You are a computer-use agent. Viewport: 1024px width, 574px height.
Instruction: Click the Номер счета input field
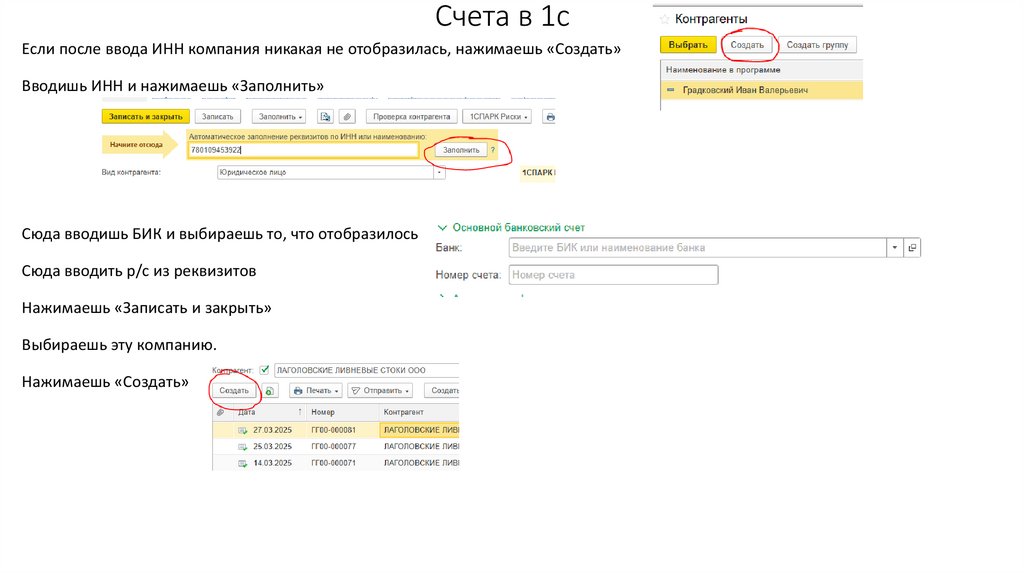pyautogui.click(x=613, y=275)
